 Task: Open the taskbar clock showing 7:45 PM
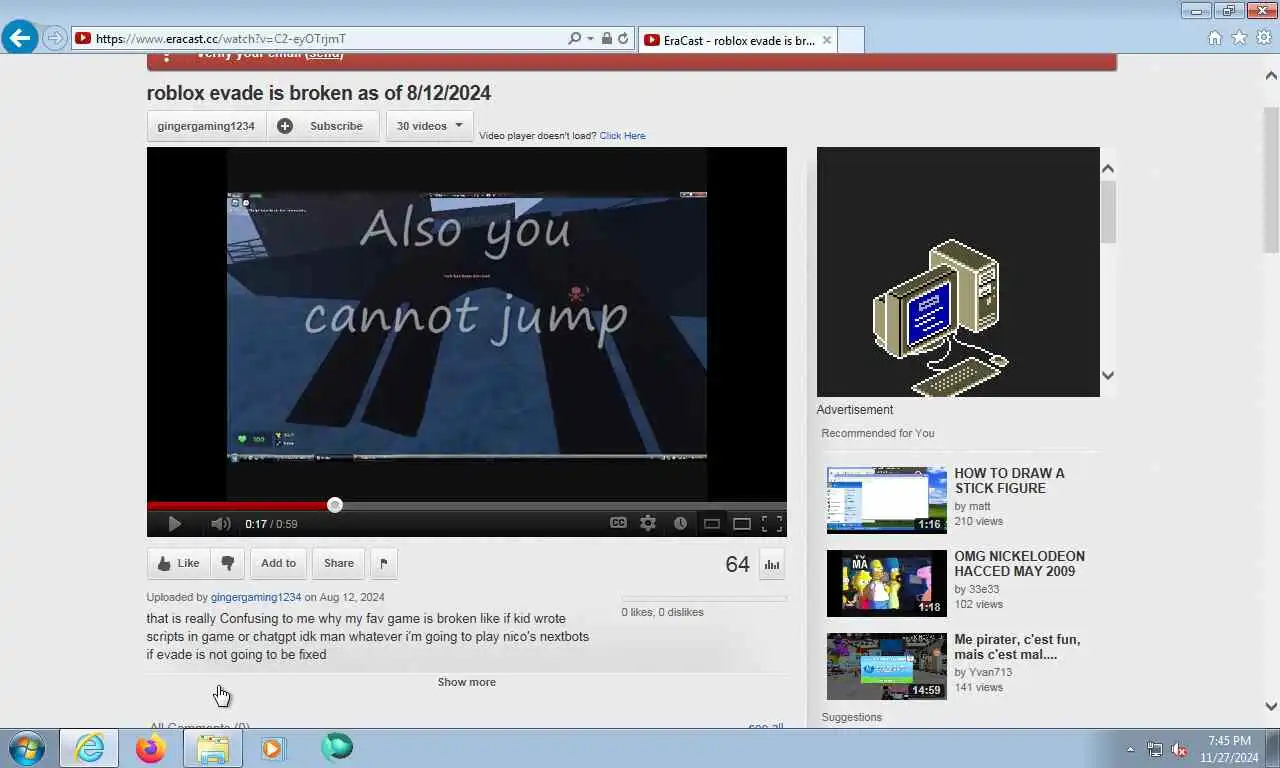click(x=1229, y=749)
